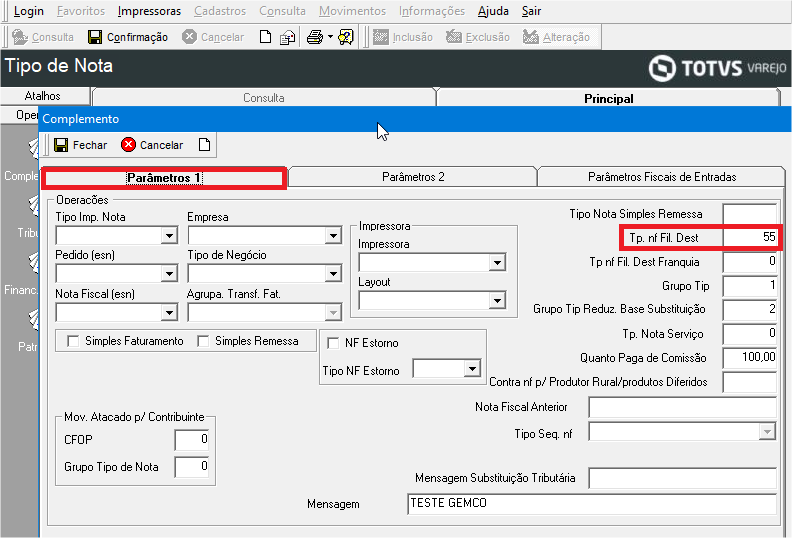Open the Layout dropdown
Screen dimensions: 792x538
point(498,301)
